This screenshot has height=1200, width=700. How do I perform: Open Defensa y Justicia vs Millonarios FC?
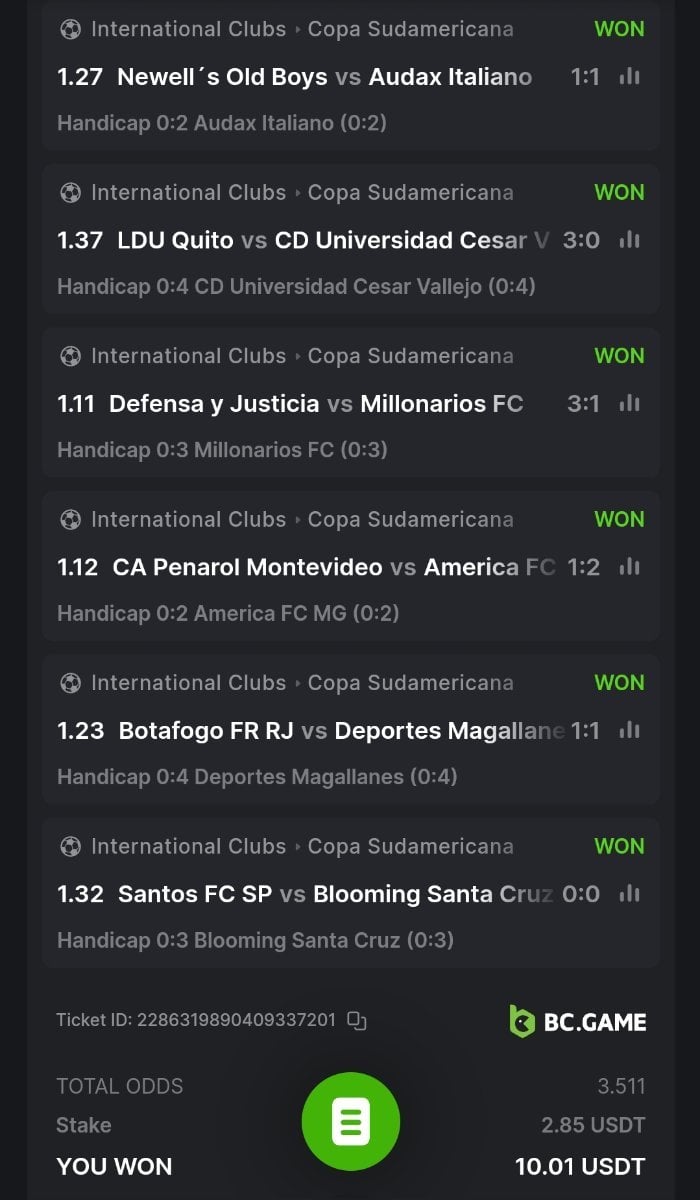click(315, 404)
